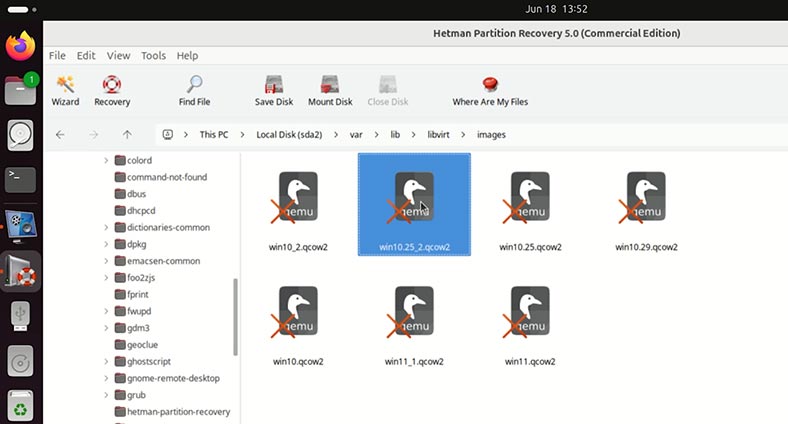Click the computer icon in breadcrumb
Image resolution: width=788 pixels, height=424 pixels.
[x=168, y=135]
